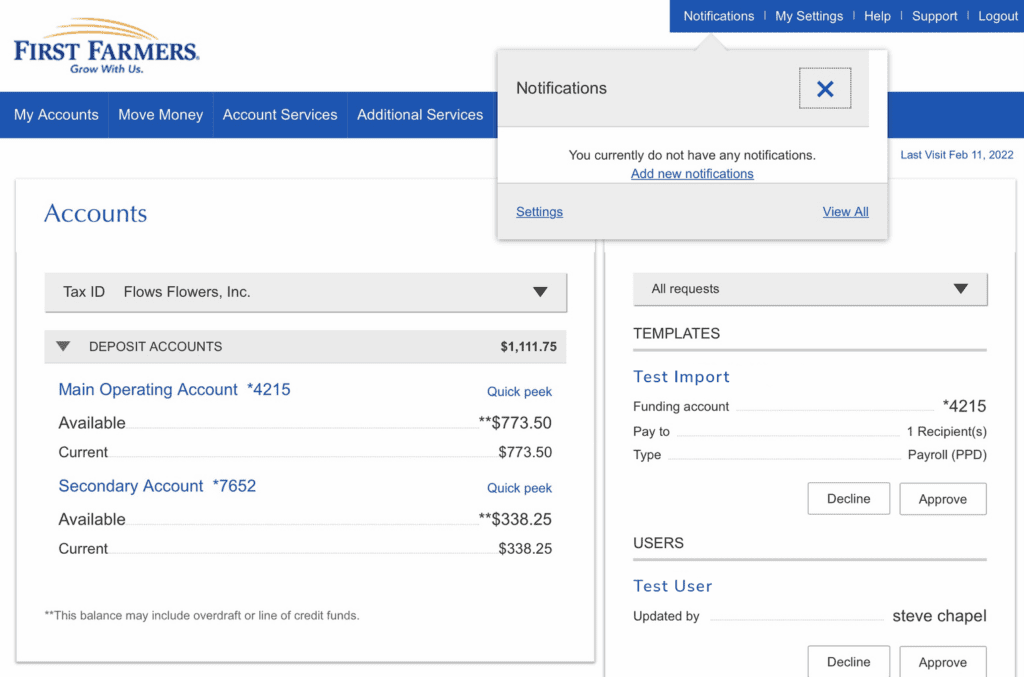Image resolution: width=1024 pixels, height=677 pixels.
Task: Click Last Visit Feb 11, 2022 text
Action: coord(957,155)
